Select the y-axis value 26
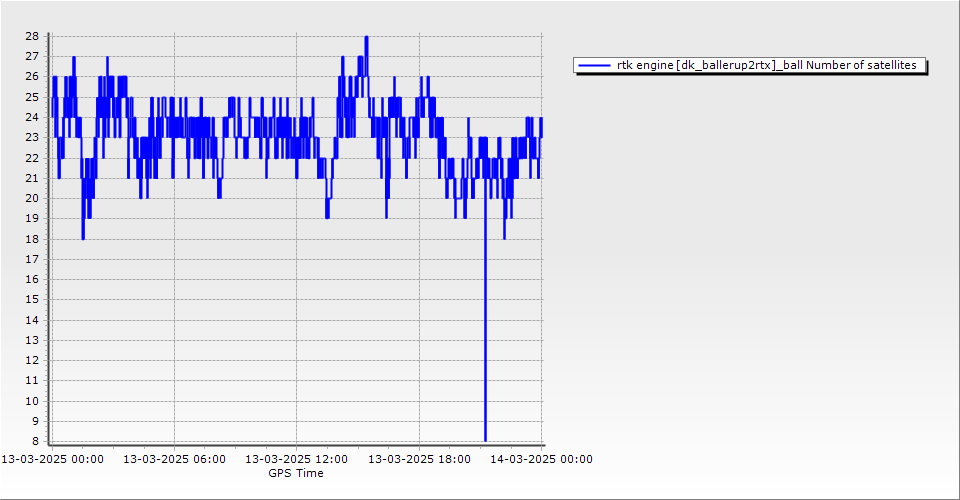 point(32,76)
